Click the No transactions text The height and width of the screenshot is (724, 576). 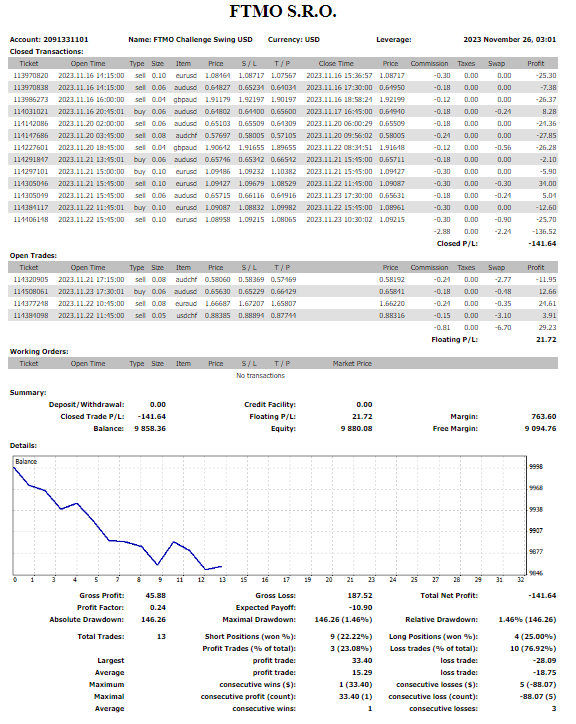[x=261, y=376]
